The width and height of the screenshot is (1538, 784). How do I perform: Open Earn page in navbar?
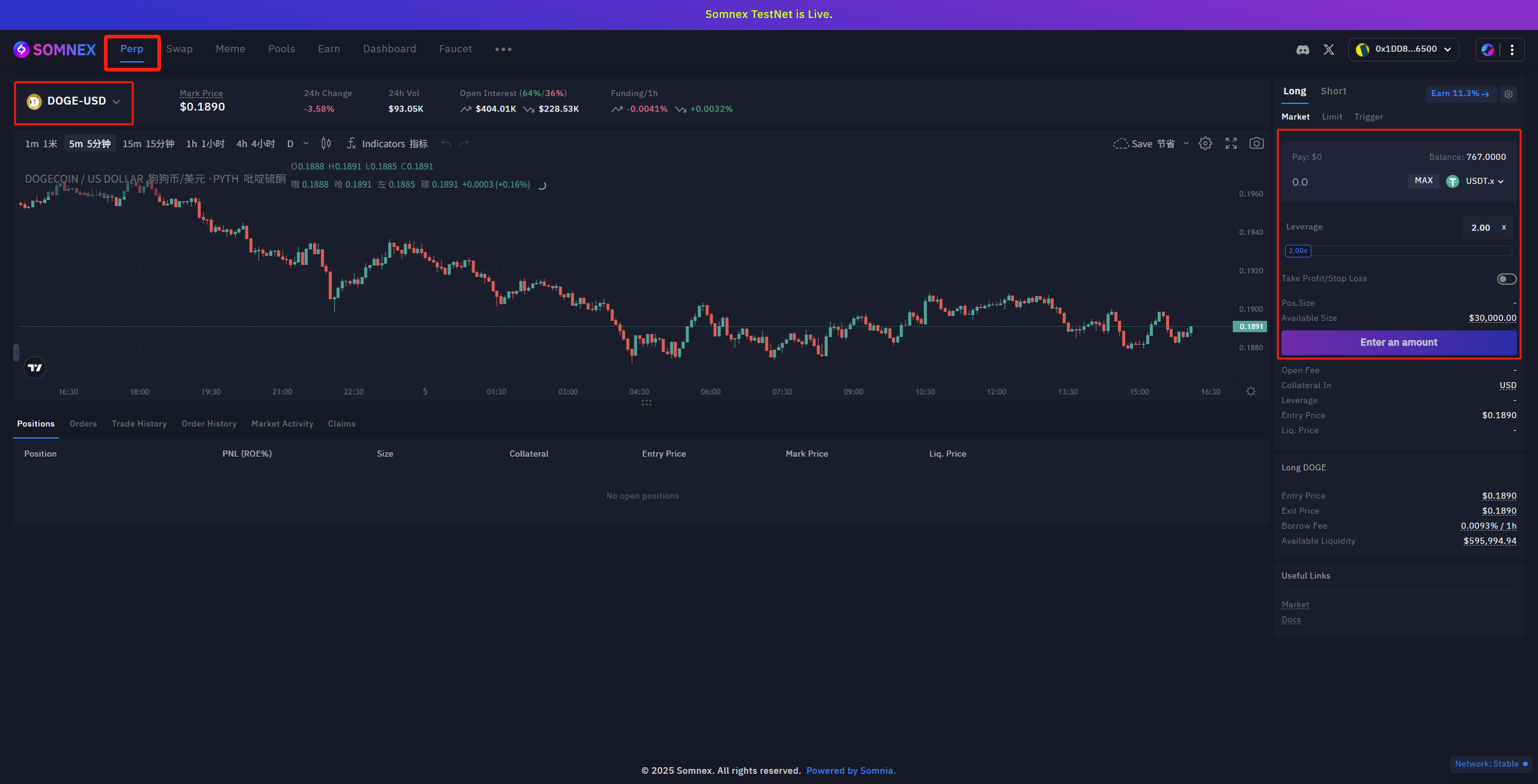click(329, 49)
